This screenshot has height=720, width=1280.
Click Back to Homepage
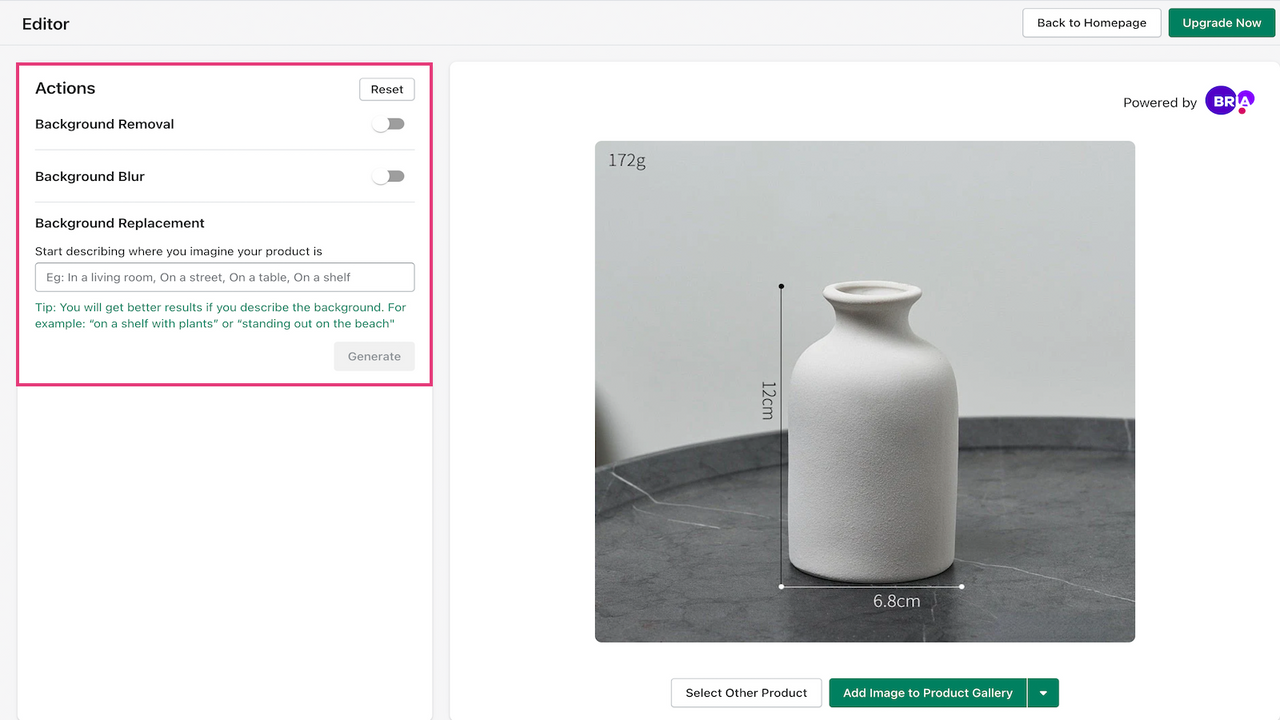1091,22
